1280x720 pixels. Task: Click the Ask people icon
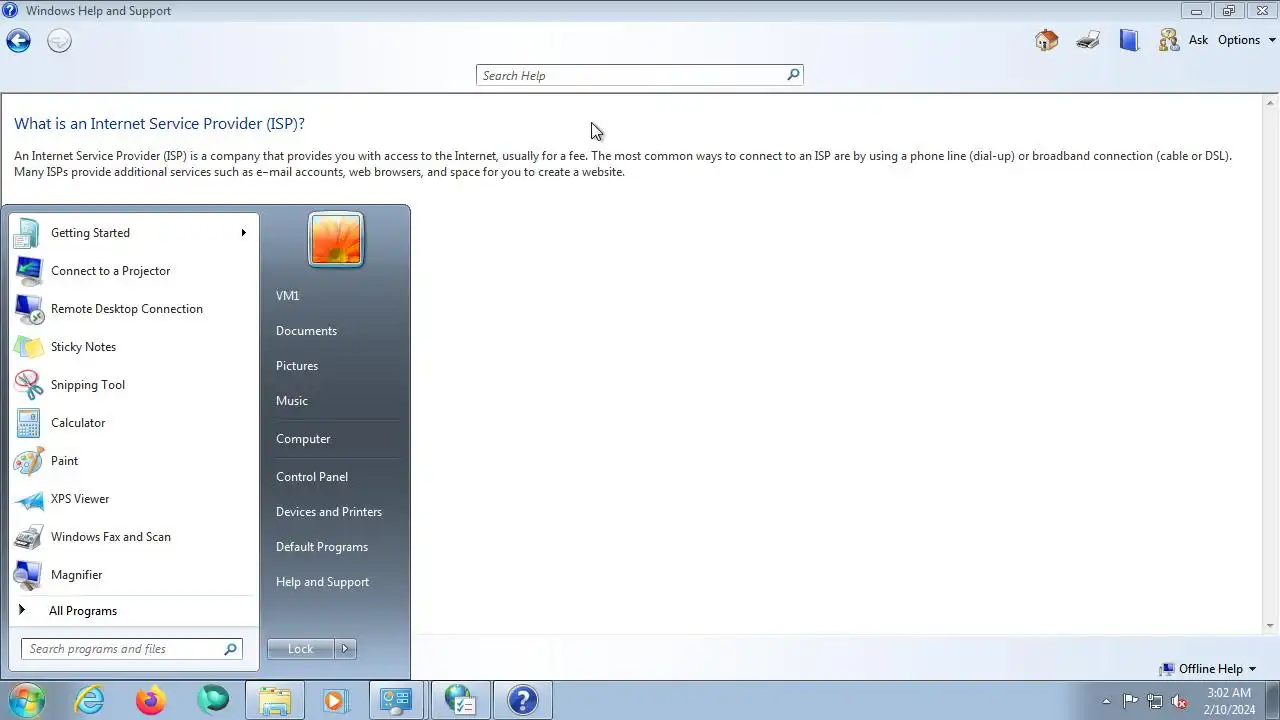[x=1168, y=40]
